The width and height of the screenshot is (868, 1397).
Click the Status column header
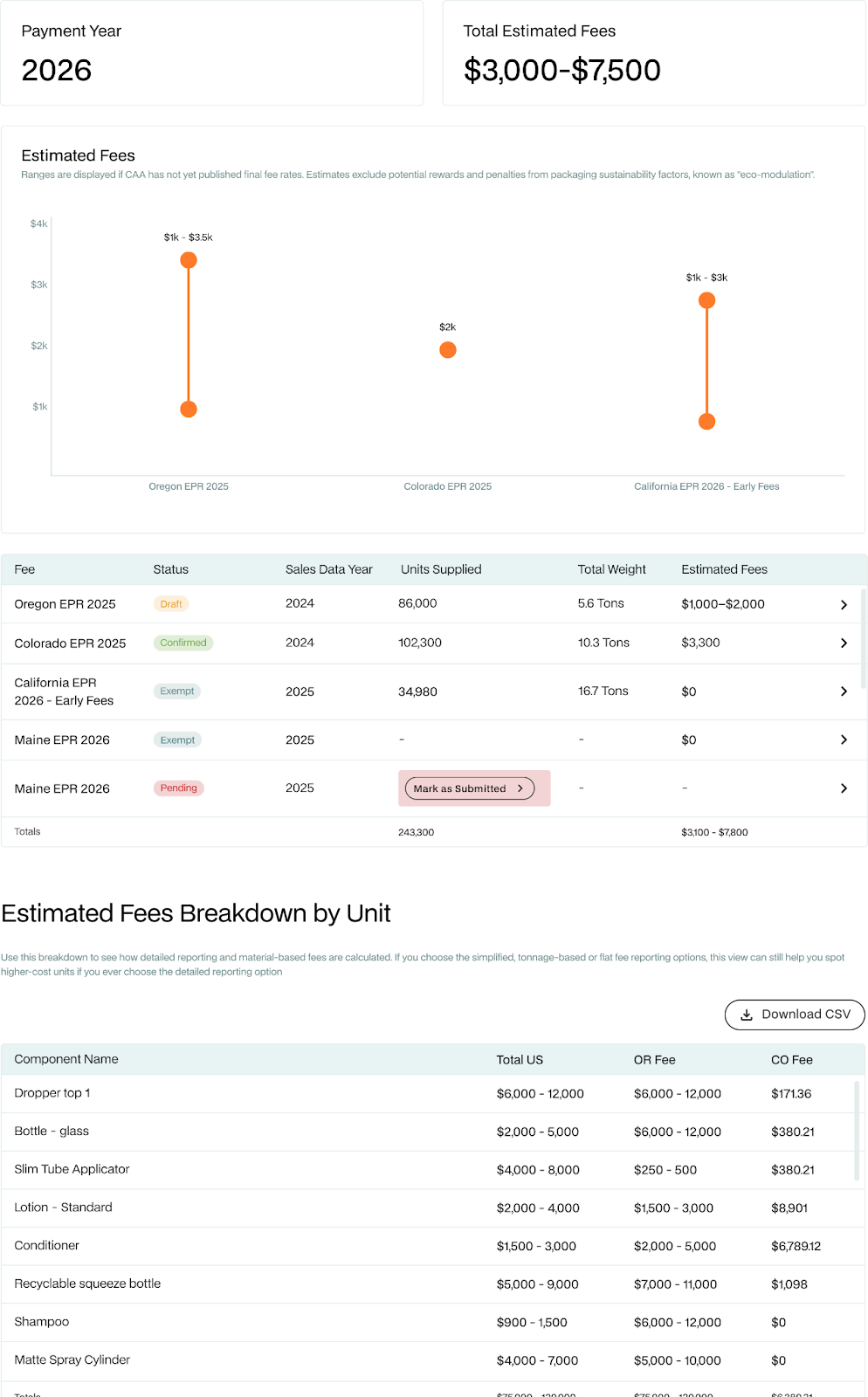pos(171,569)
